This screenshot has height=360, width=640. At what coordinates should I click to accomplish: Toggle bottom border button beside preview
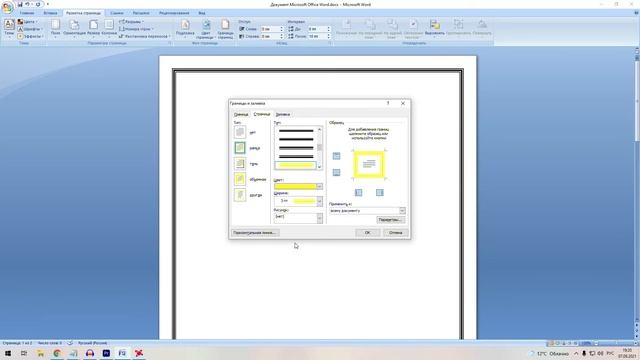(336, 172)
